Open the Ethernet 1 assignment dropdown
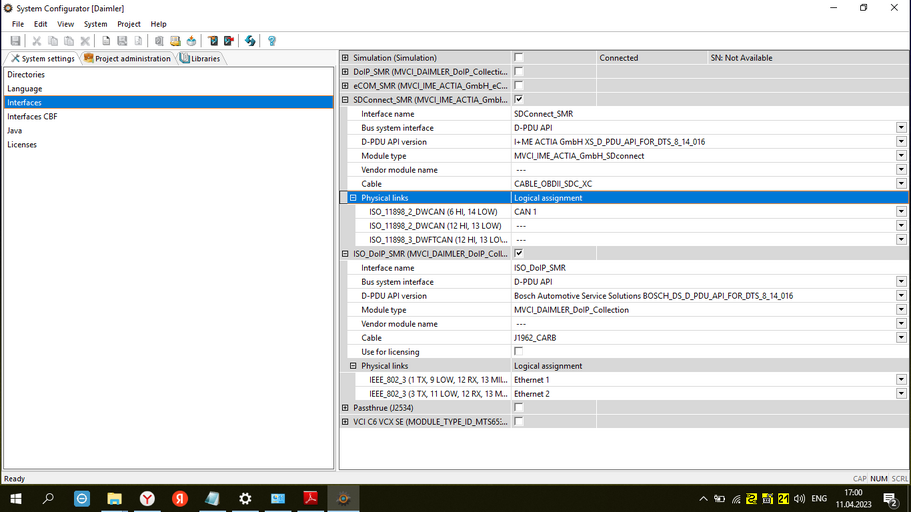Image resolution: width=911 pixels, height=512 pixels. click(x=901, y=379)
